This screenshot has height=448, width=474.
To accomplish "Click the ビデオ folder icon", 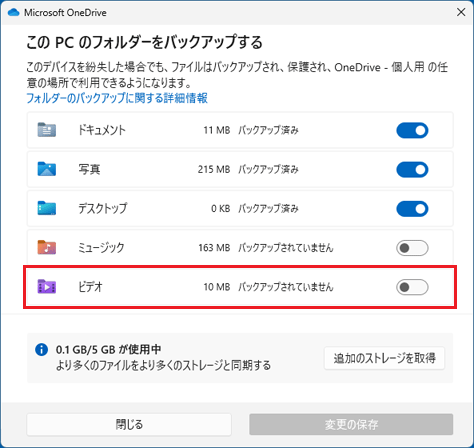I will (47, 287).
